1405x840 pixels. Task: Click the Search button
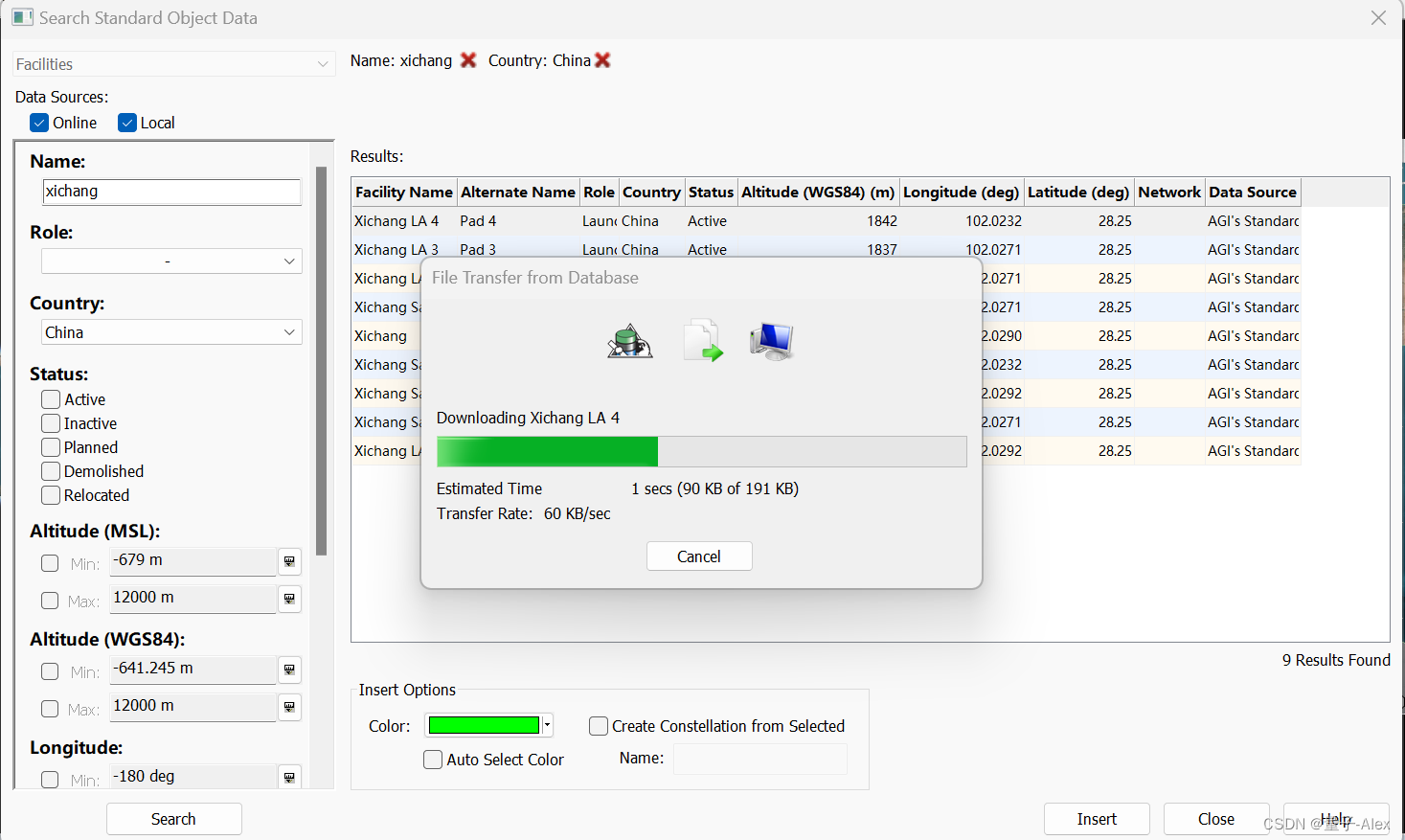pyautogui.click(x=173, y=819)
